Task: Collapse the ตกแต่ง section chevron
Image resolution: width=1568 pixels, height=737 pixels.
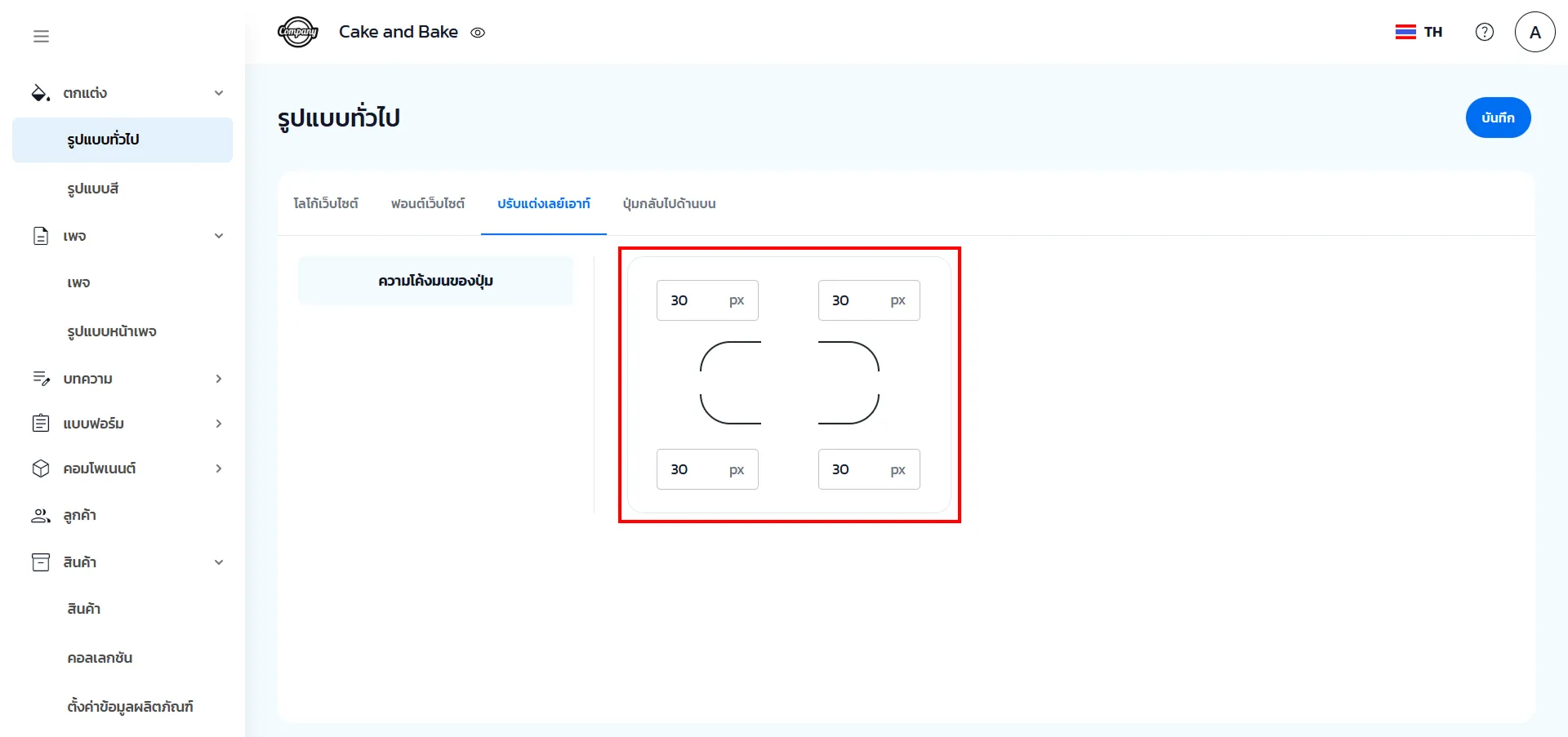Action: point(218,93)
